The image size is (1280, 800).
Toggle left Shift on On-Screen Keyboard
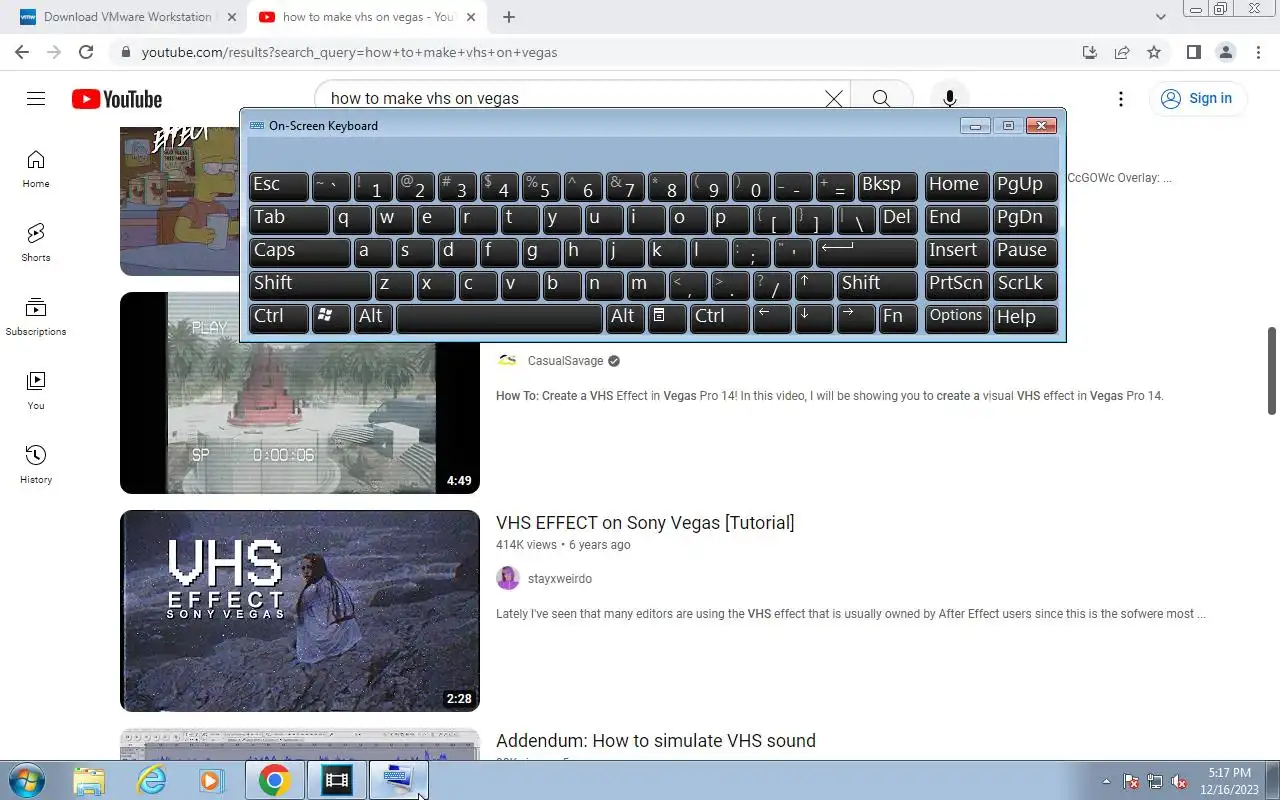pyautogui.click(x=310, y=285)
